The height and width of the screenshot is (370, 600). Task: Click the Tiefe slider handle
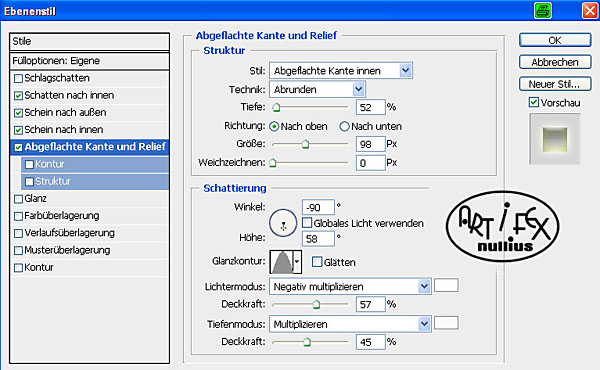(276, 108)
